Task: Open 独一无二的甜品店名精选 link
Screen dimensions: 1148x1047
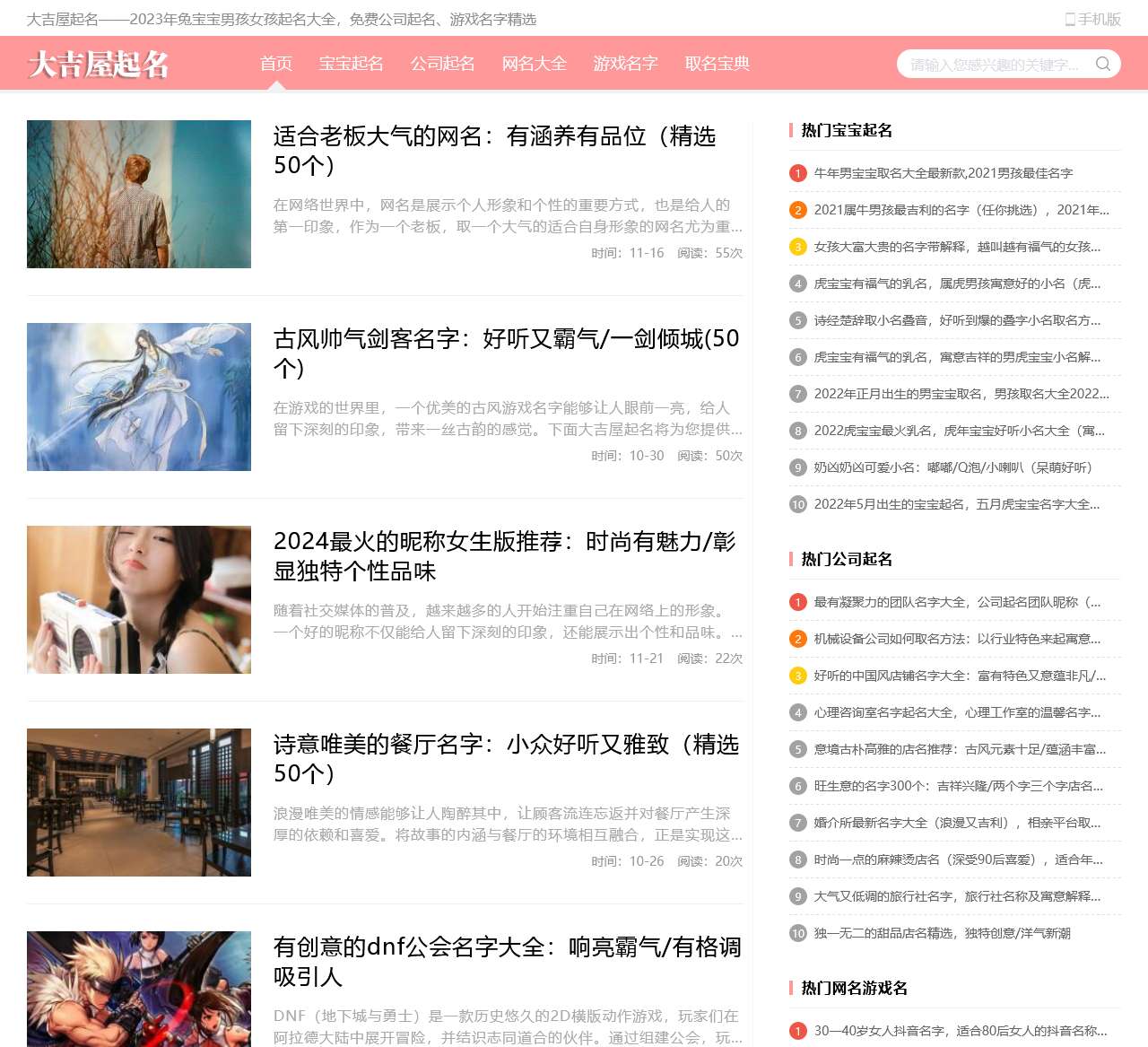Action: point(943,933)
